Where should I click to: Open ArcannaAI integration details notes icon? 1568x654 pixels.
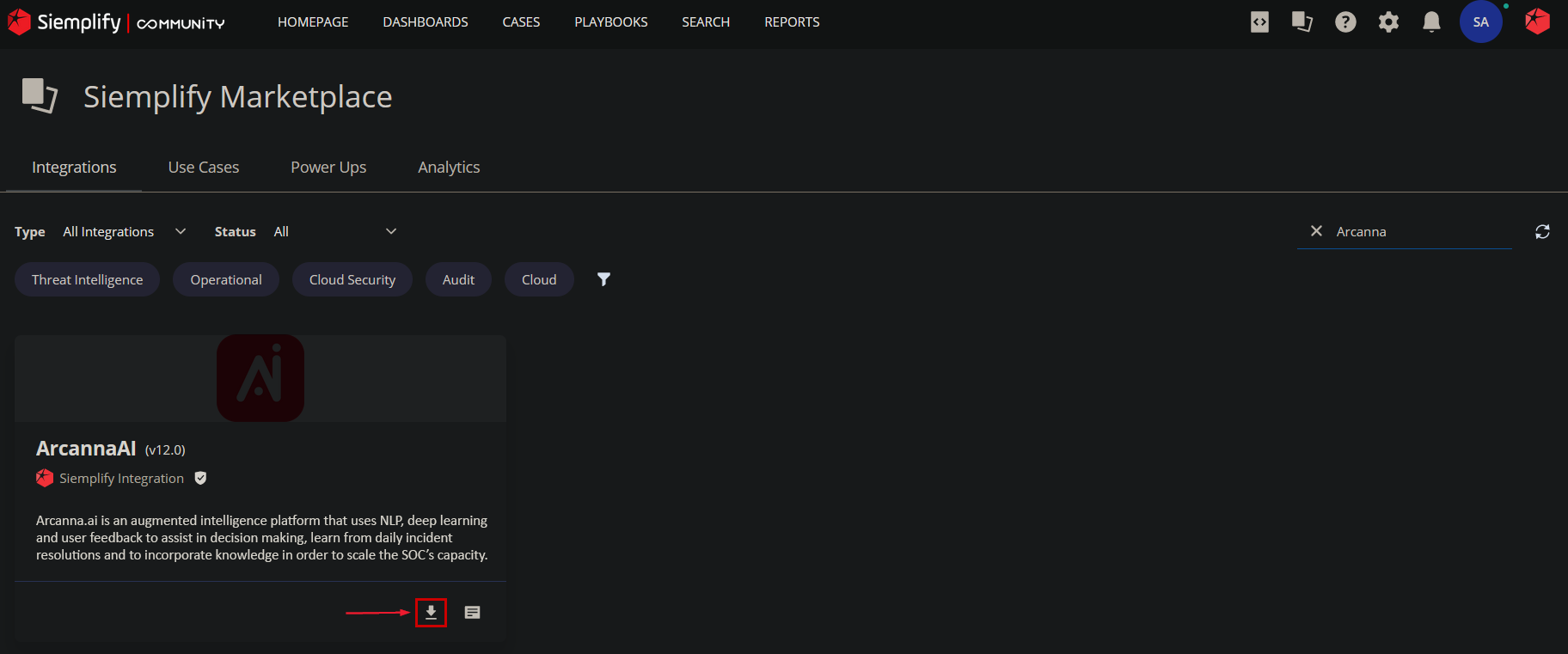(x=472, y=613)
